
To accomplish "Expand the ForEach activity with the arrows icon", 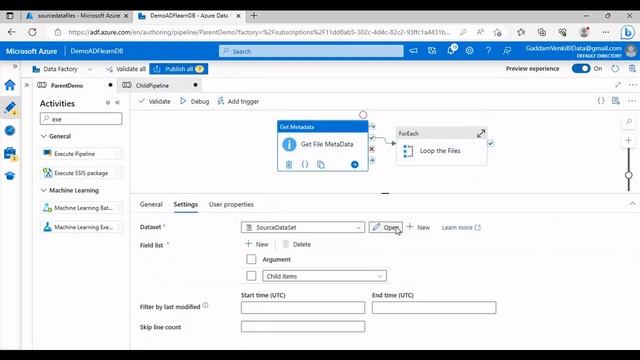I will point(481,133).
